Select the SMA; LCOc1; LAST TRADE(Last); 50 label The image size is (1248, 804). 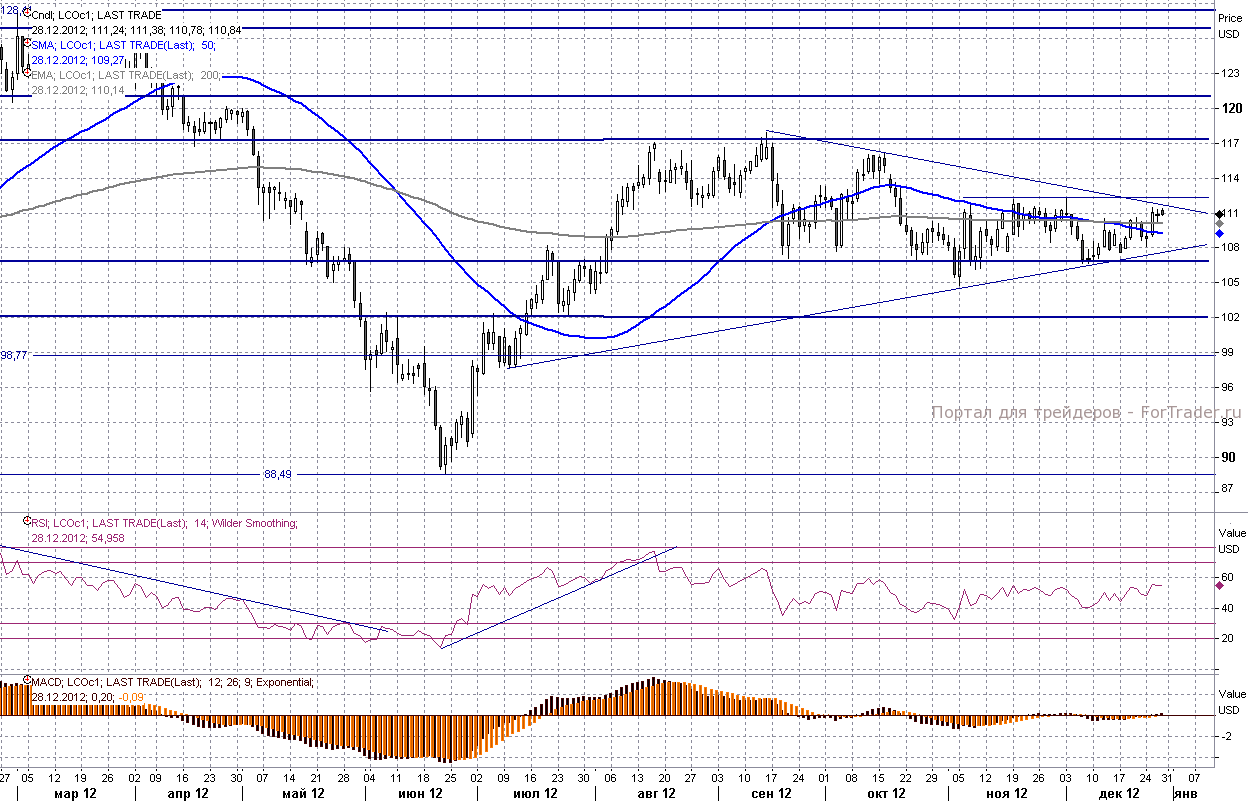point(123,45)
